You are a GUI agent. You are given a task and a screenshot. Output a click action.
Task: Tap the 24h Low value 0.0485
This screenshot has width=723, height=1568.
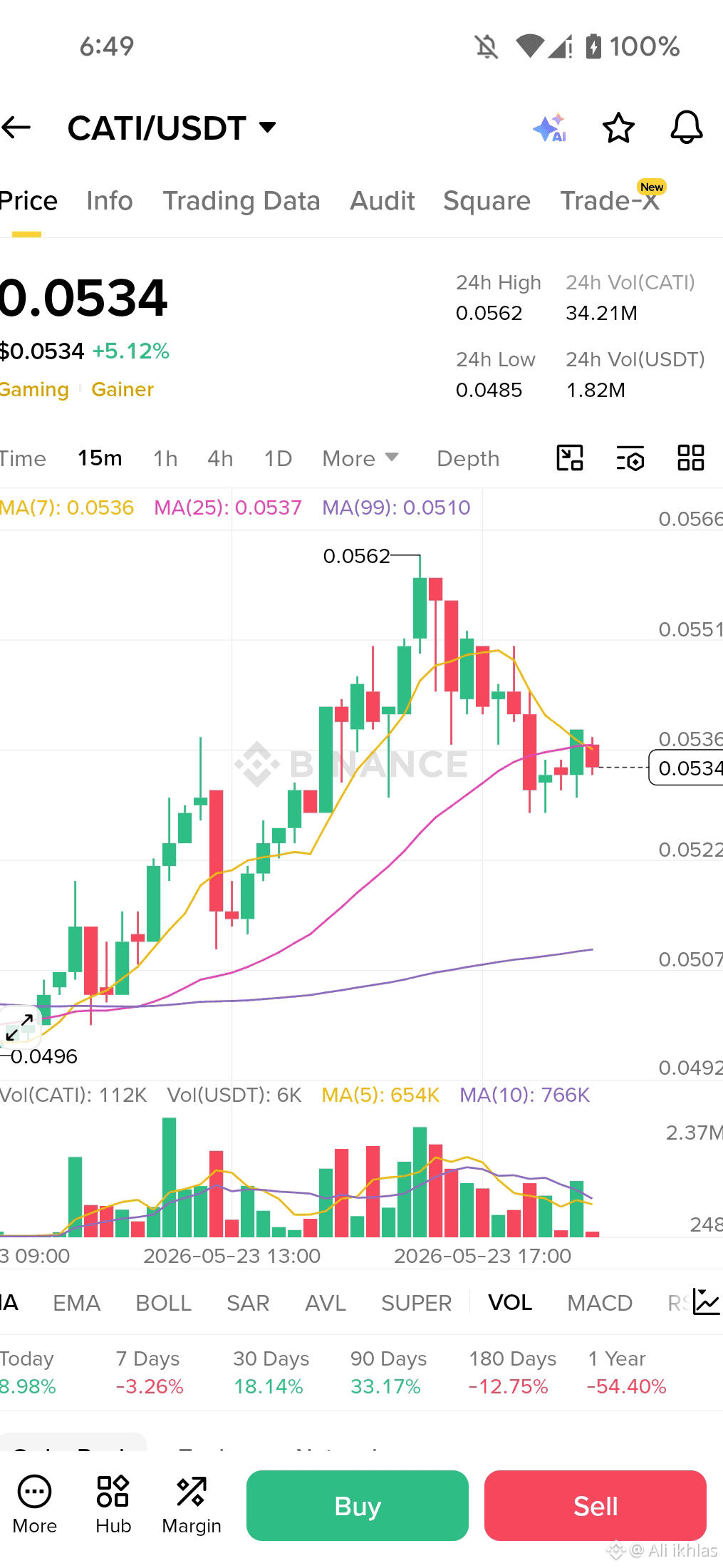489,390
